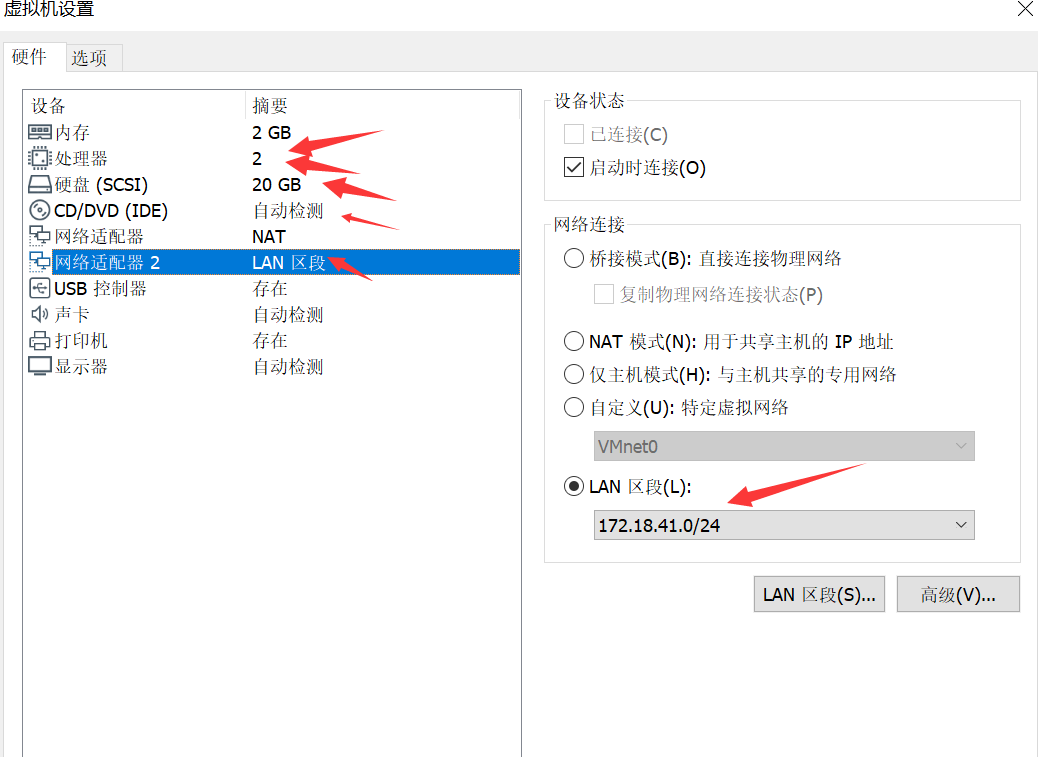The width and height of the screenshot is (1038, 757).
Task: Click the hard disk (SCSI) icon
Action: (40, 184)
